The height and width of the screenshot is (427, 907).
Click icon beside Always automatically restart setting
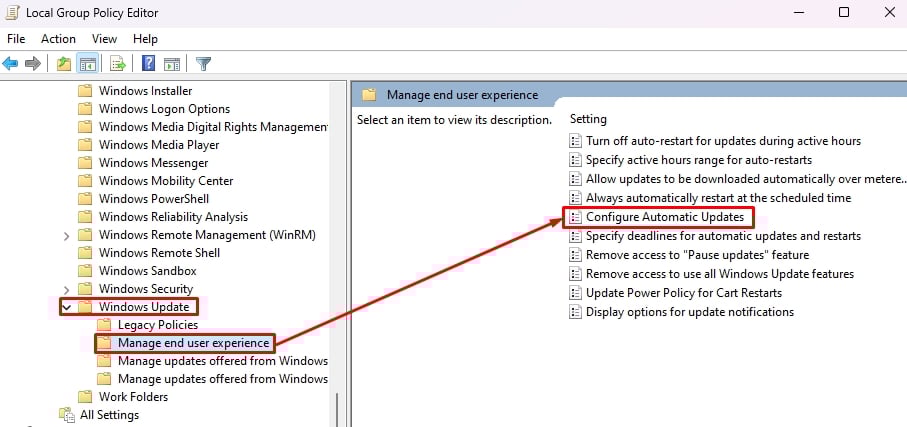click(575, 198)
